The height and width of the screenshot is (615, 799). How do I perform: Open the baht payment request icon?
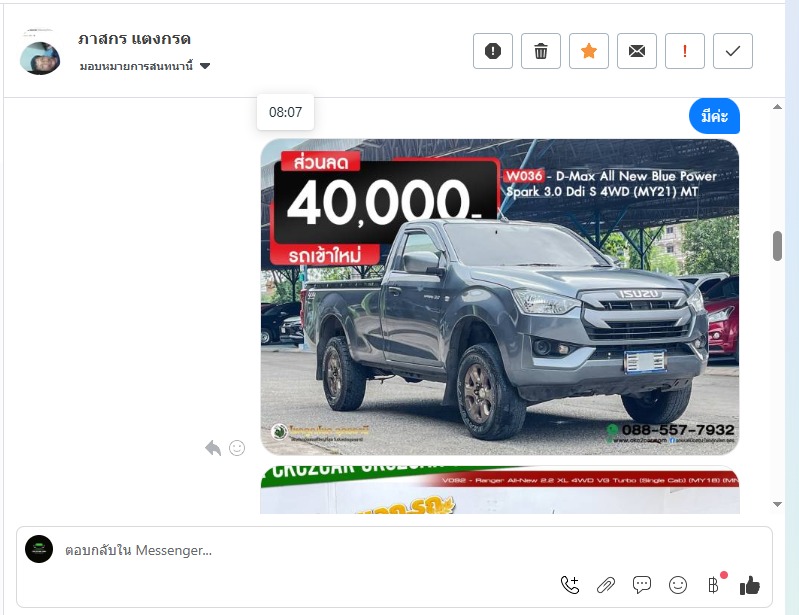[x=714, y=585]
